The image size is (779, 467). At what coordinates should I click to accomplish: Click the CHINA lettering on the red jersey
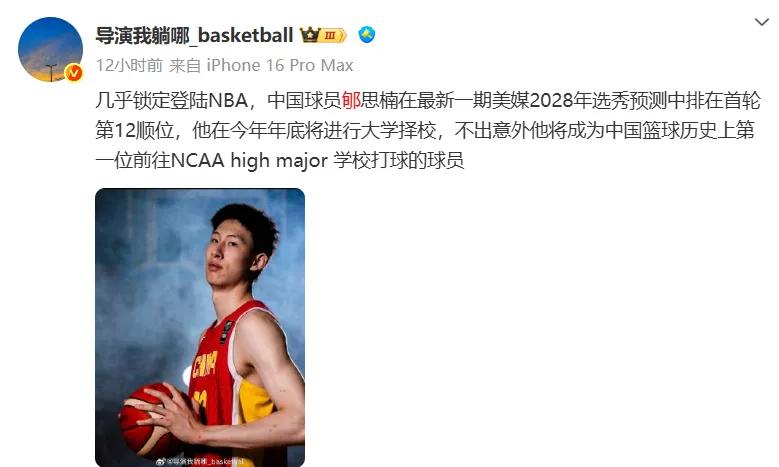point(204,365)
